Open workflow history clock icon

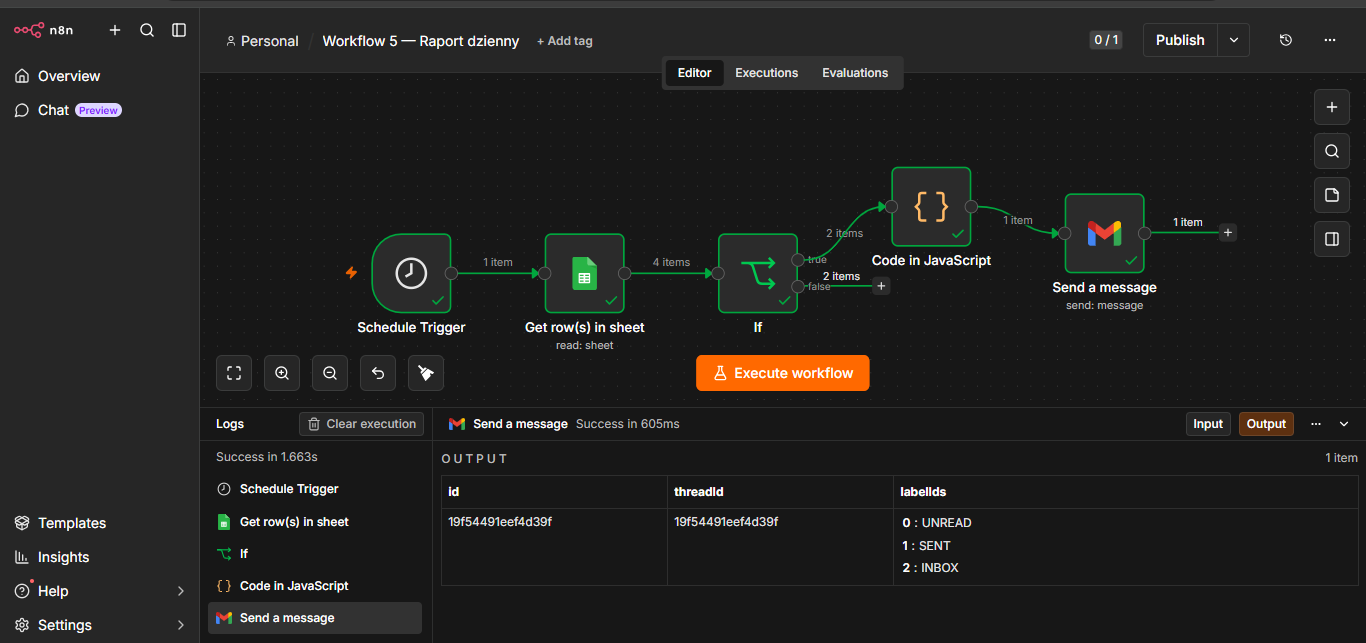coord(1286,40)
